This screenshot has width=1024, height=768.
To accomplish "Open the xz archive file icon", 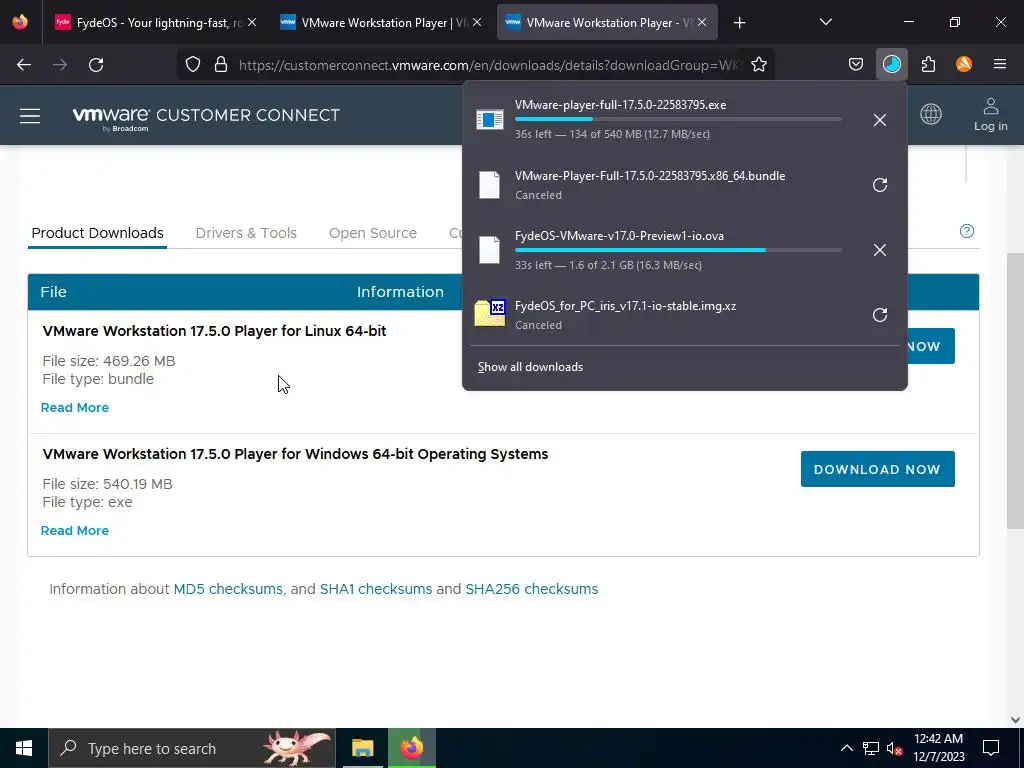I will (489, 313).
